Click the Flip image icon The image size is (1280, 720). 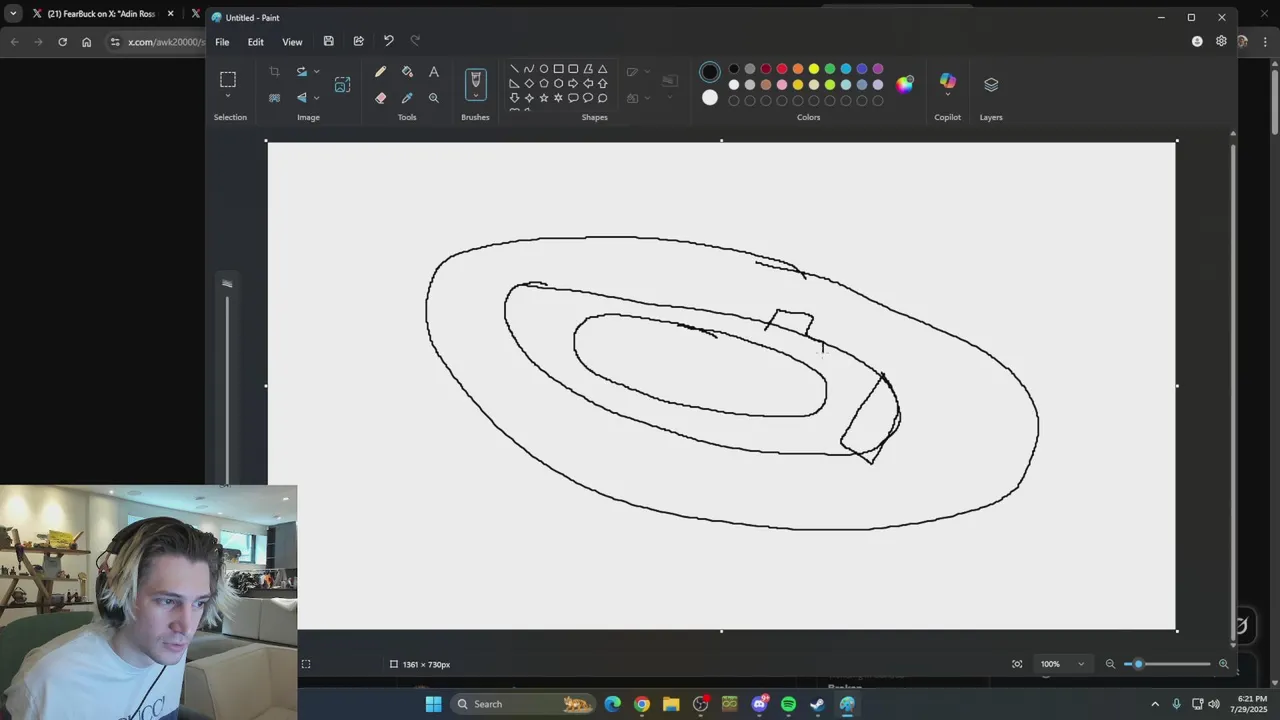(x=302, y=98)
